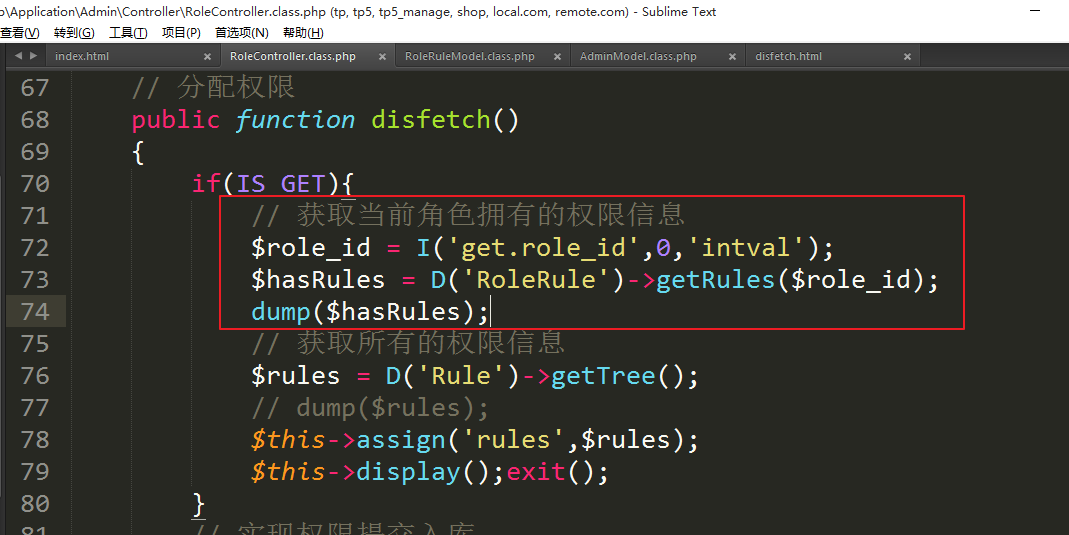The image size is (1069, 535).
Task: Click the disfetch function name on line 68
Action: [431, 120]
